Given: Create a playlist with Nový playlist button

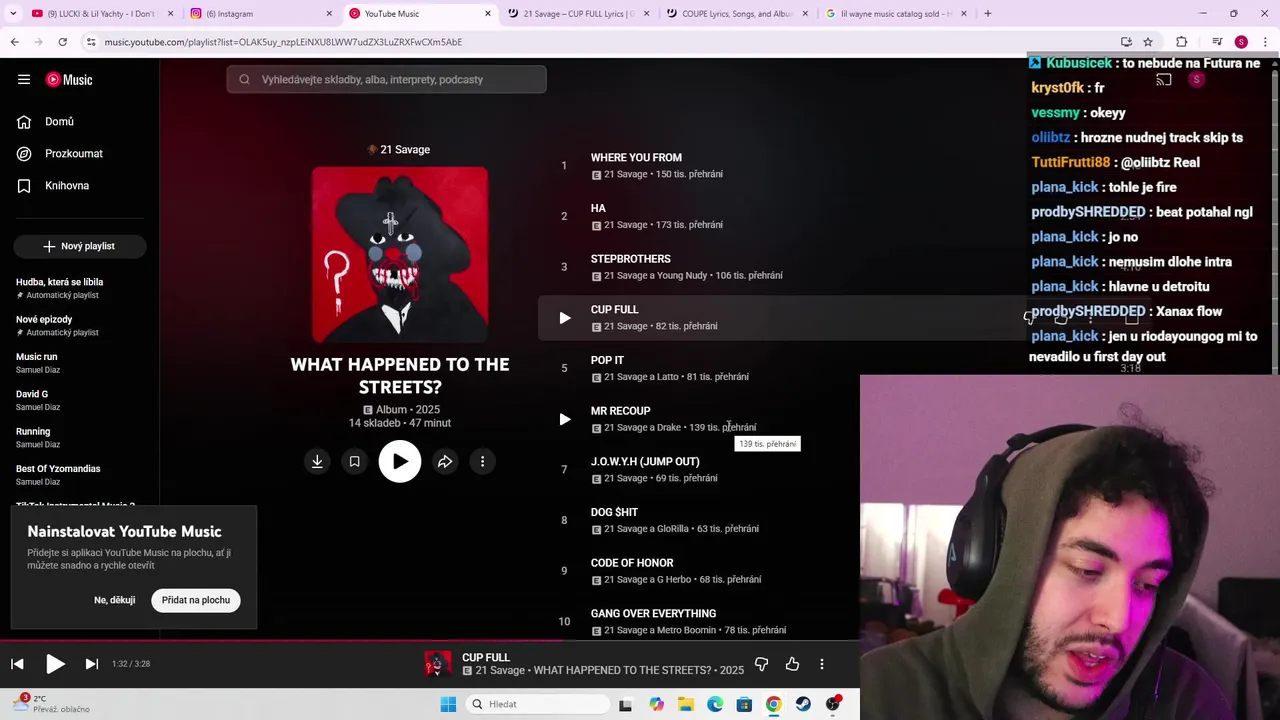Looking at the screenshot, I should point(80,246).
